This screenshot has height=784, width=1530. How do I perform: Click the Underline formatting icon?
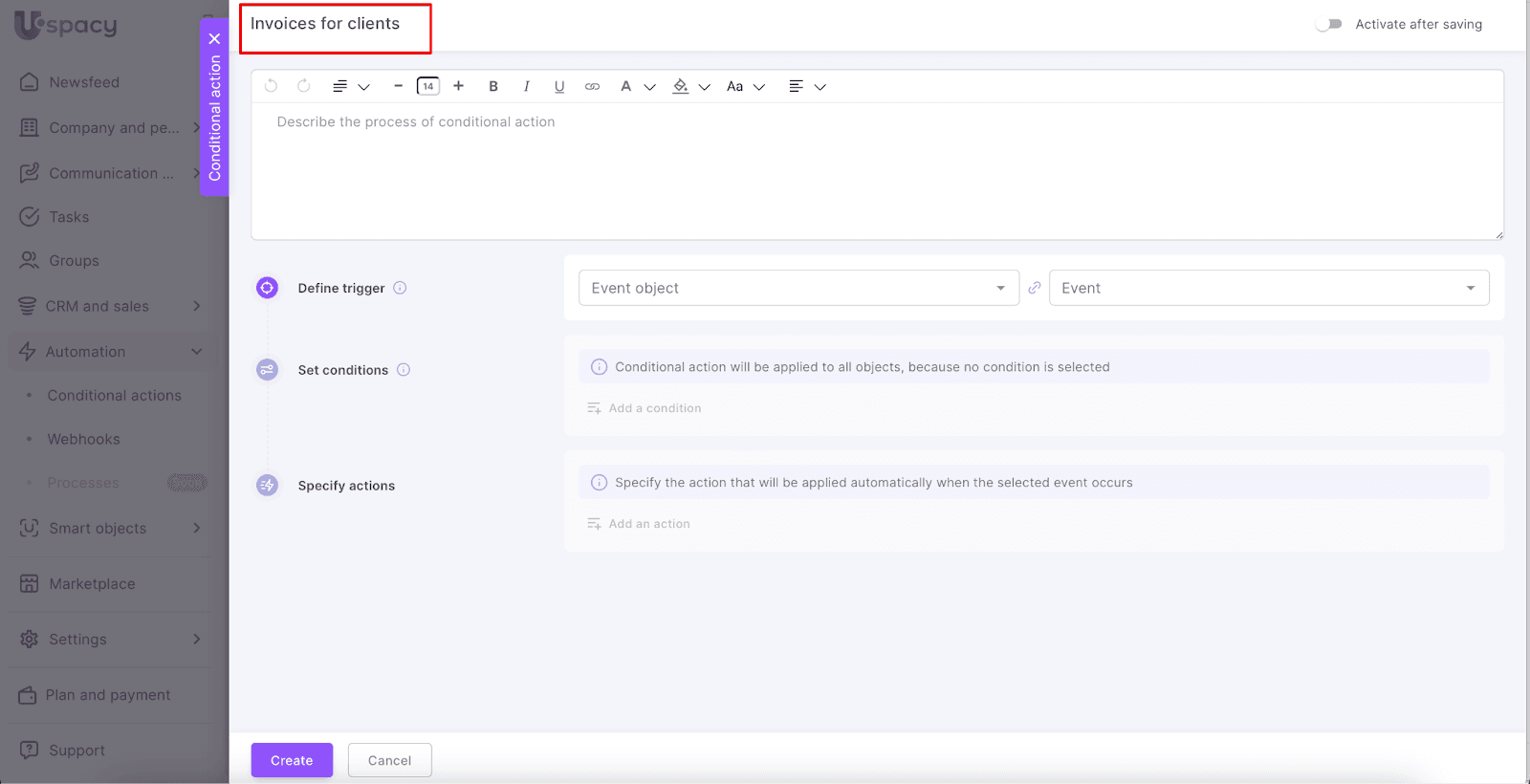(x=559, y=86)
